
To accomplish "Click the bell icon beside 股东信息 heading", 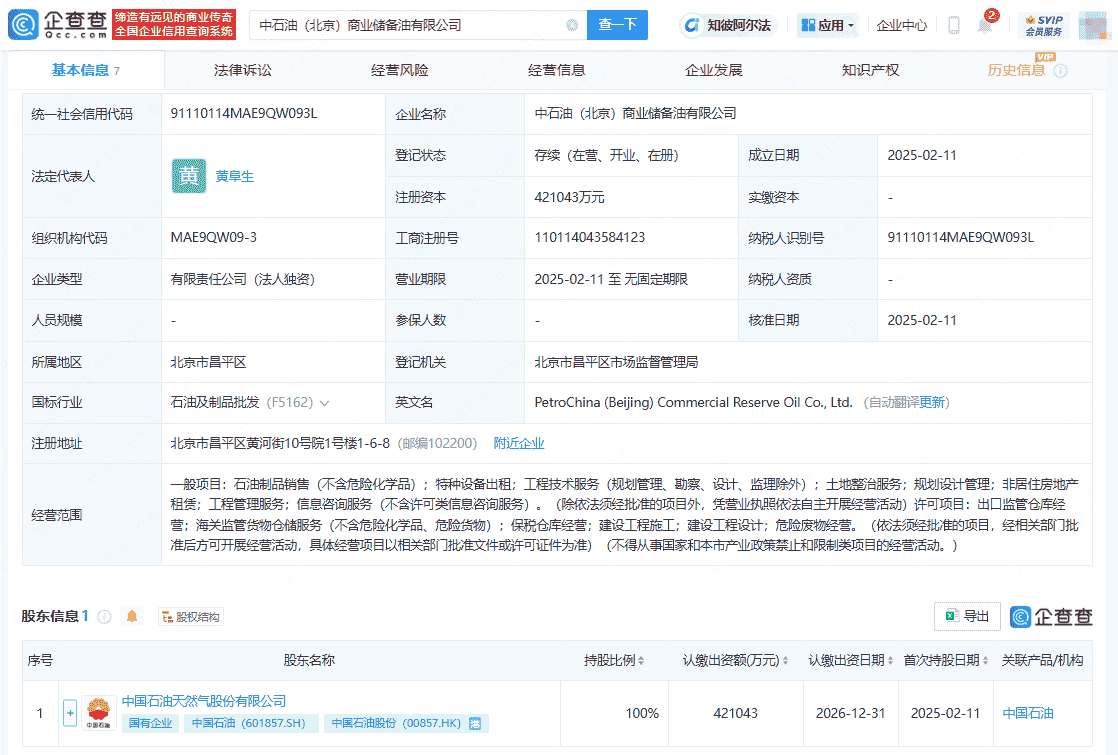I will tap(131, 616).
